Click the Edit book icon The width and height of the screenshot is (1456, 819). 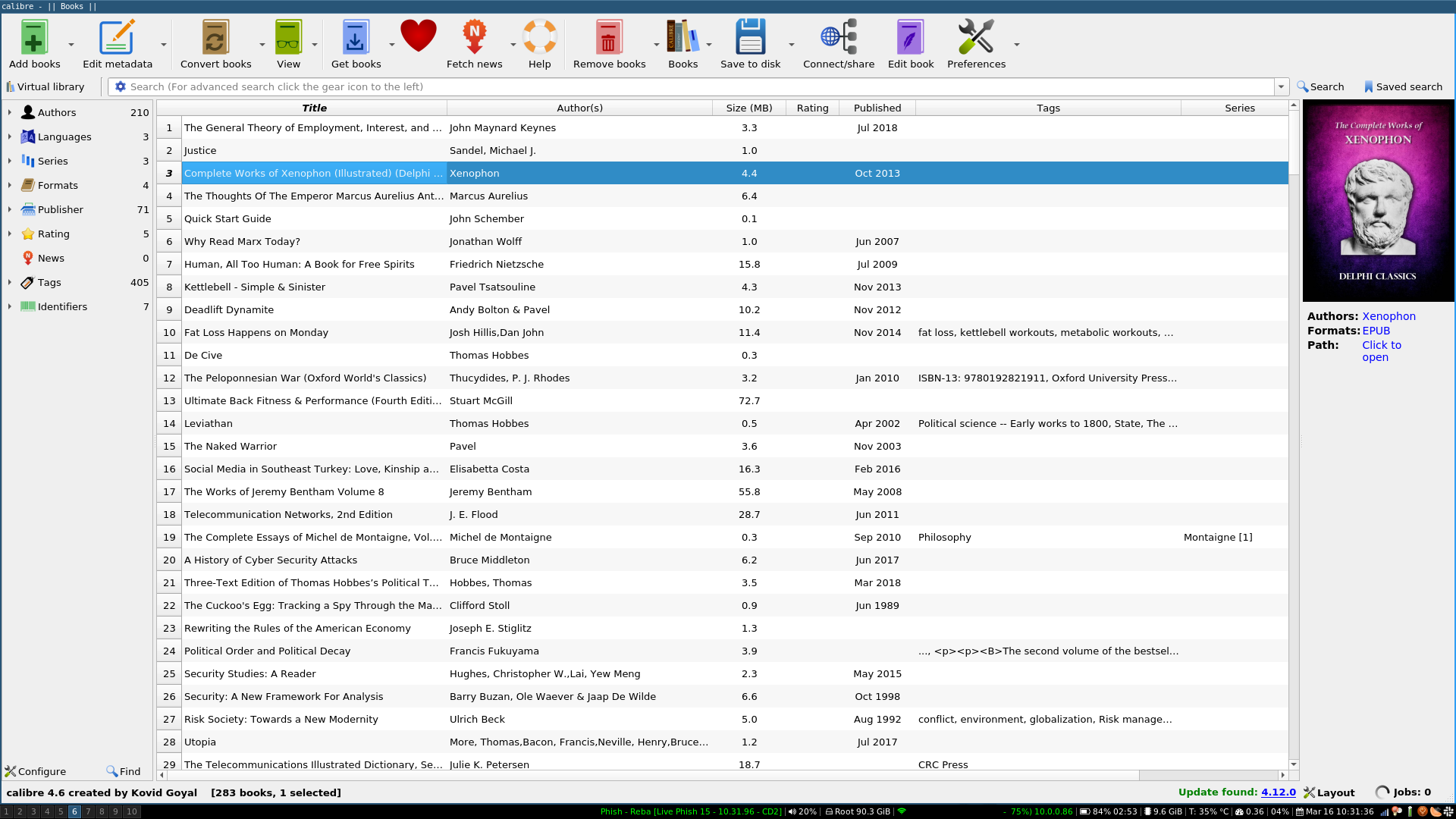coord(910,38)
